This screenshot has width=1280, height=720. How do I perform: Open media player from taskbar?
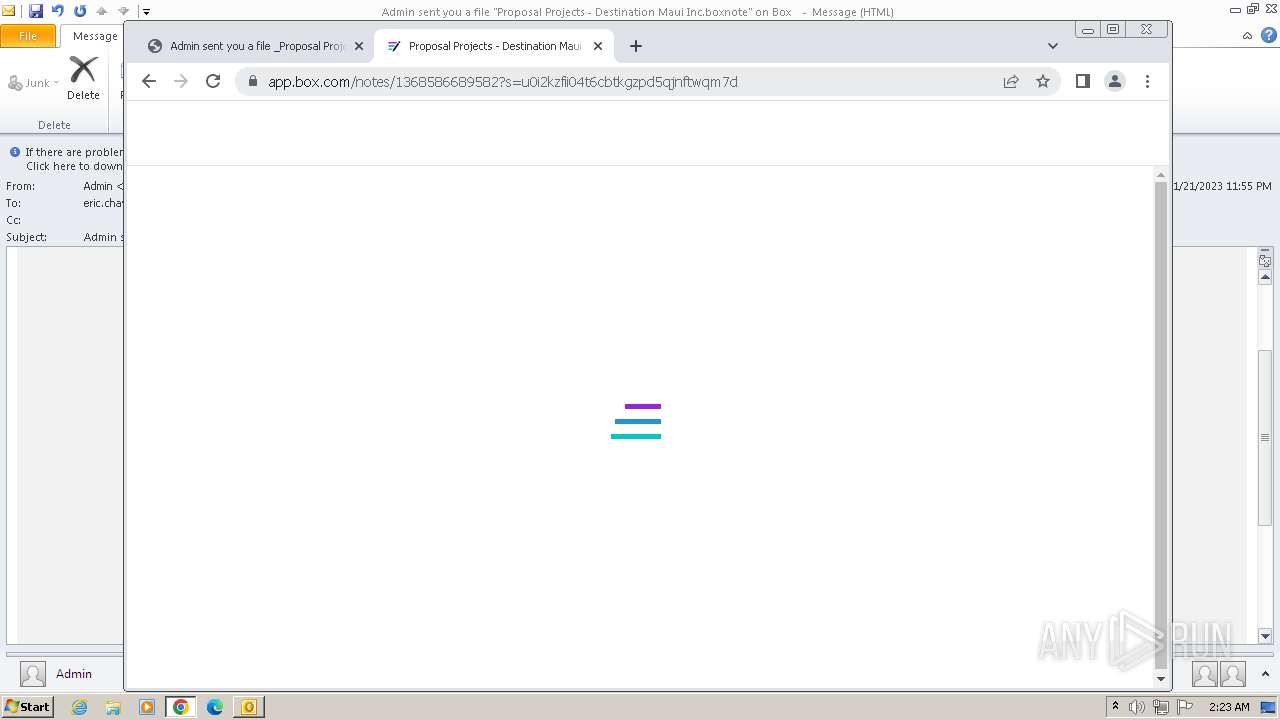click(147, 707)
